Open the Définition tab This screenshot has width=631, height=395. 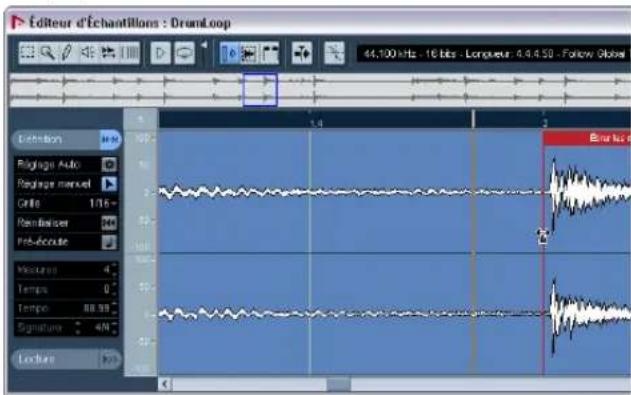(x=67, y=140)
